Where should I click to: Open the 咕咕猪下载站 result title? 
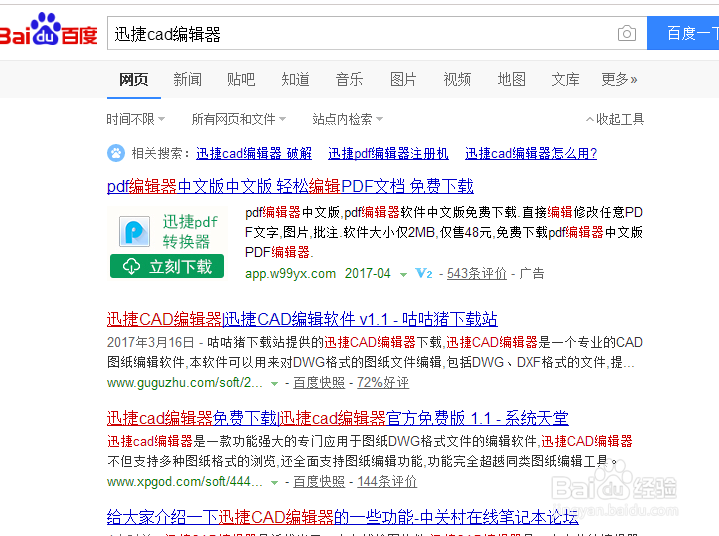(302, 319)
